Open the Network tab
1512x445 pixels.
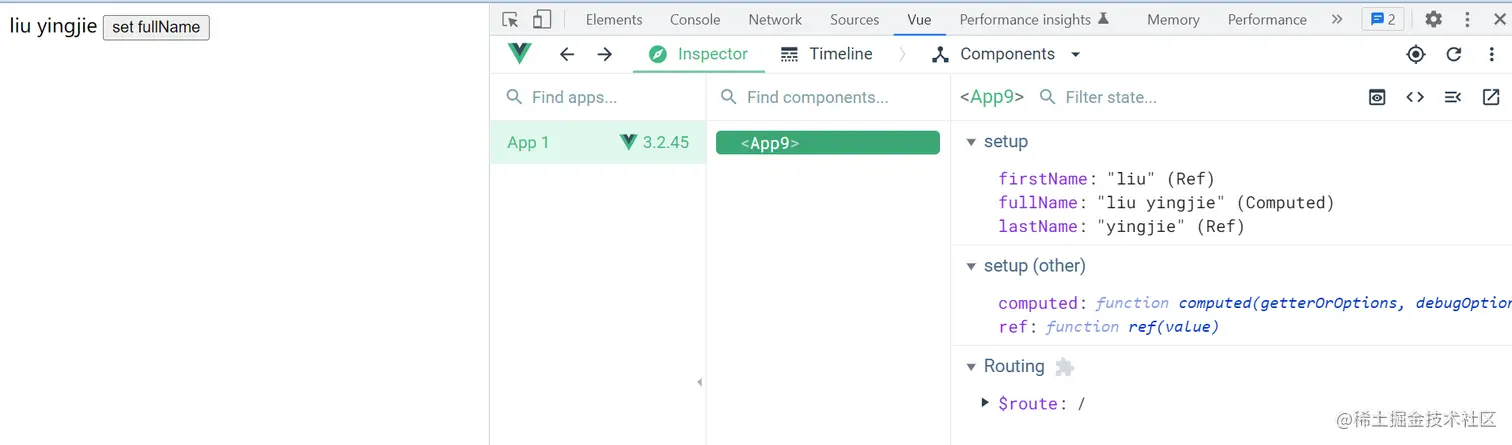click(775, 19)
